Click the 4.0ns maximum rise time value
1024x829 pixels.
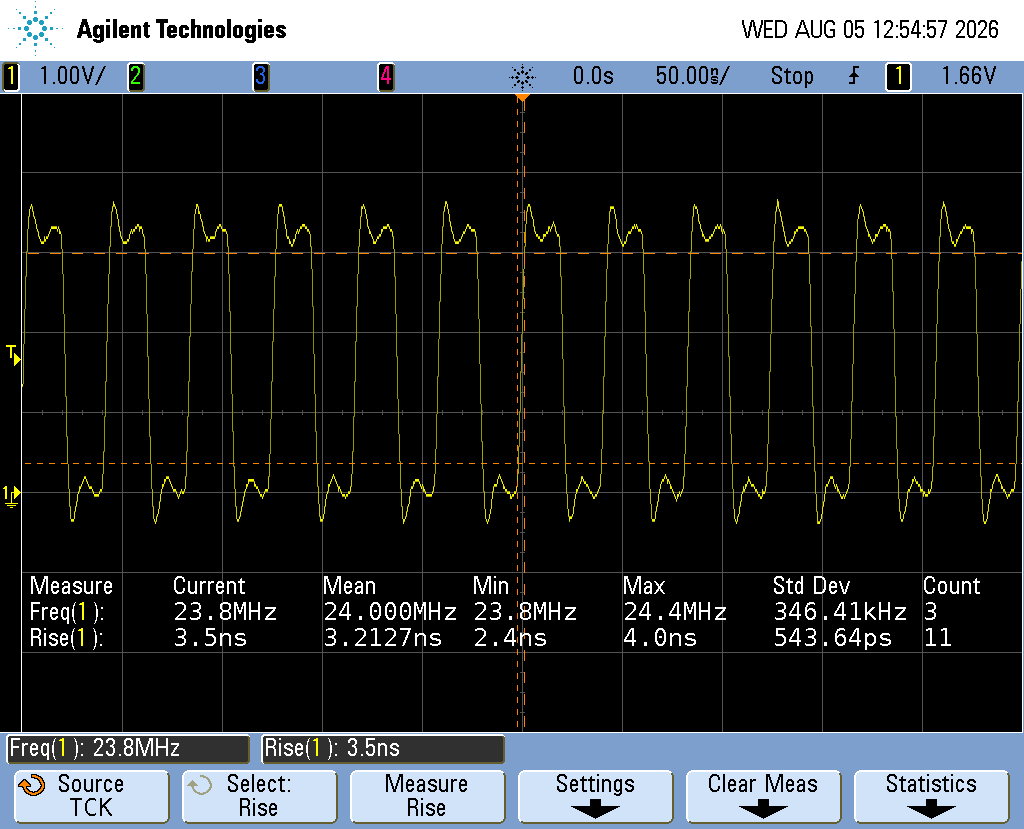tap(660, 638)
